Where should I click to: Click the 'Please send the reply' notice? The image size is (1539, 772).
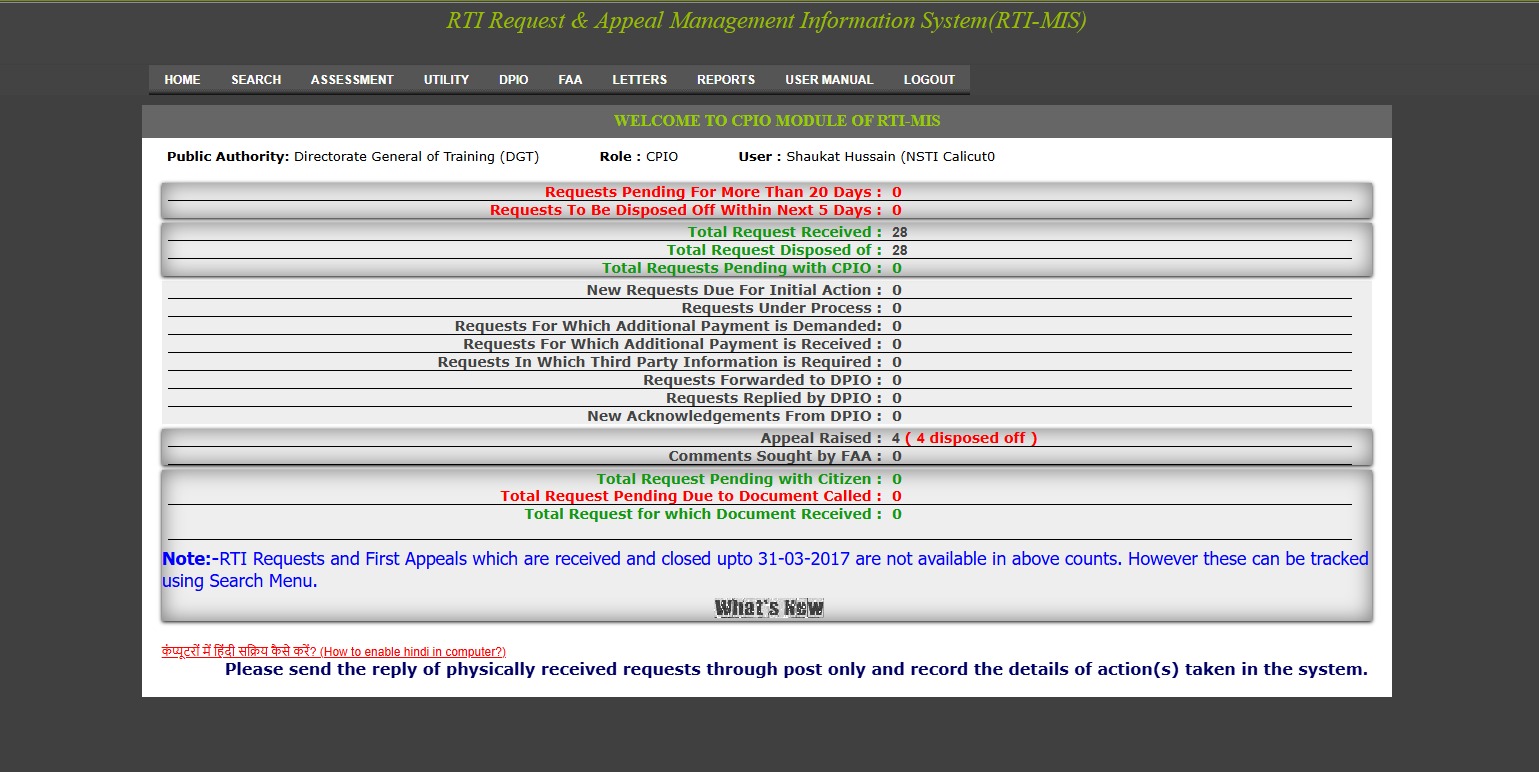click(x=796, y=670)
